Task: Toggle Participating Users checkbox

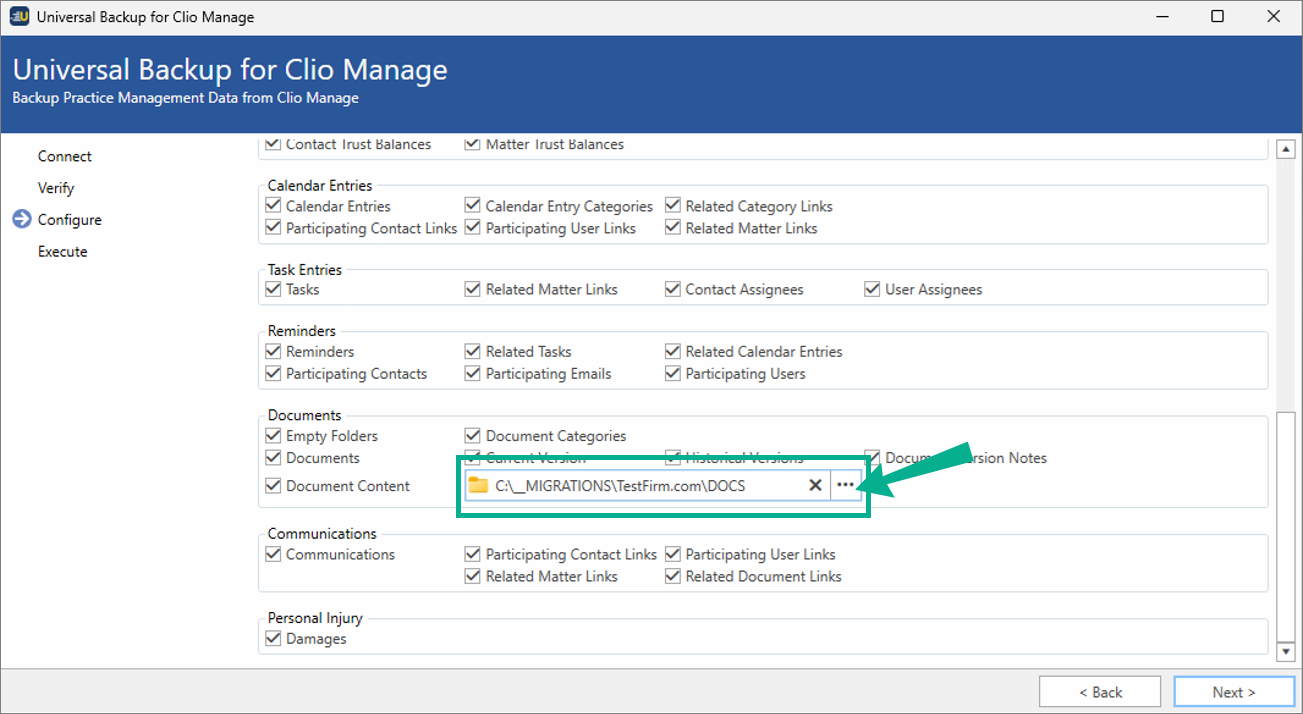Action: click(673, 373)
